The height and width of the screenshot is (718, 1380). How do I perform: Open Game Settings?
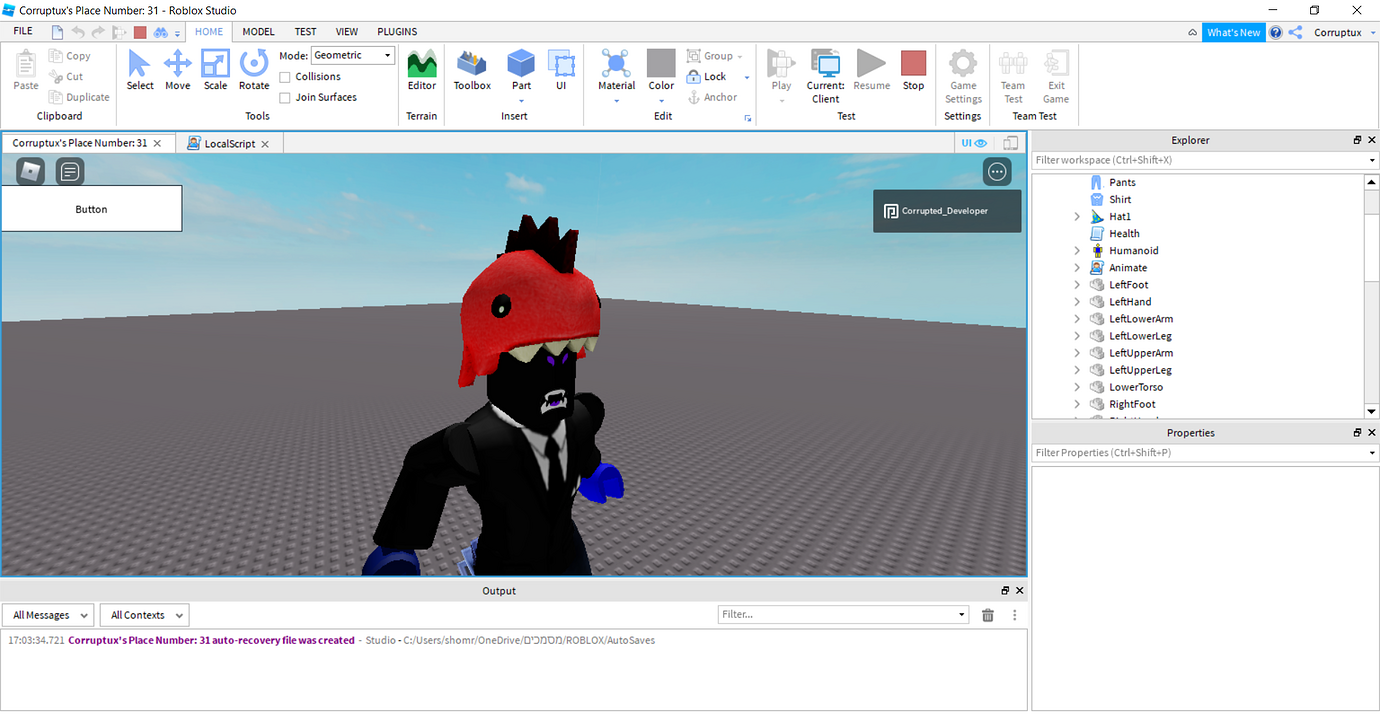click(x=962, y=74)
